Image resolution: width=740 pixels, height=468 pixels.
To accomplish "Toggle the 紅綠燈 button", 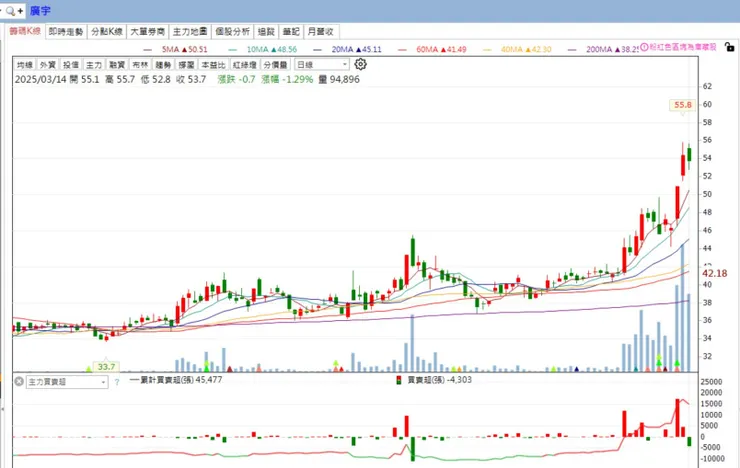I will (244, 65).
